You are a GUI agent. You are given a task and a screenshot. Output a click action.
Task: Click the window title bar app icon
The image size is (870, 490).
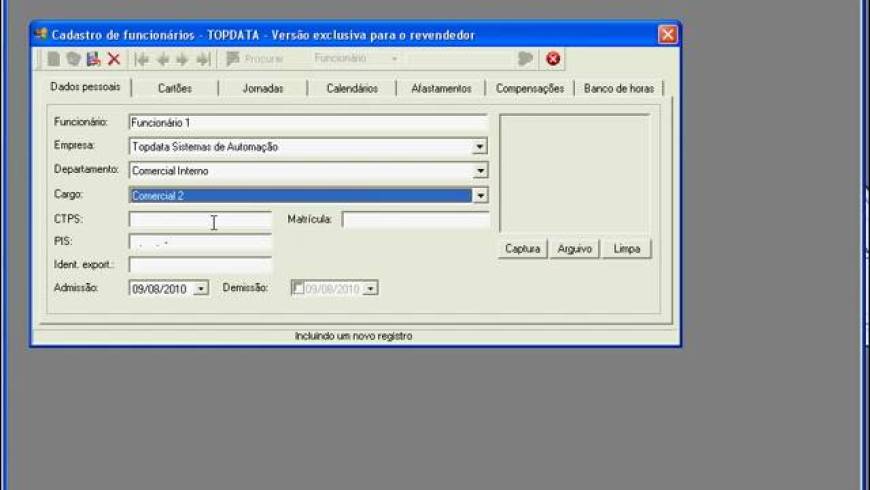[x=41, y=34]
